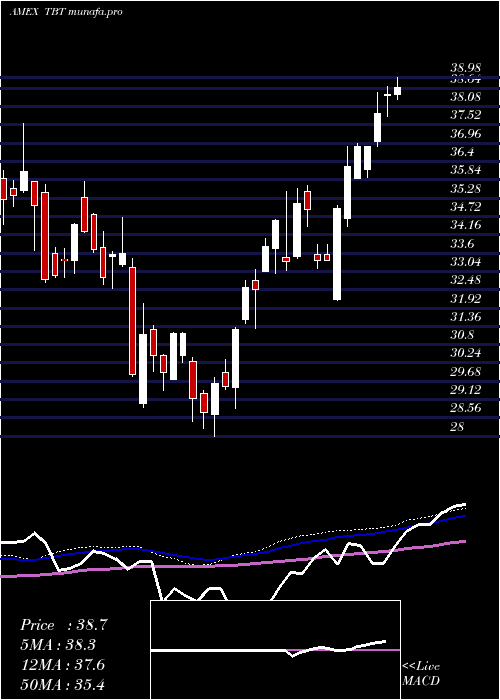Click the 'Price : 38.7' readout
Image resolution: width=500 pixels, height=700 pixels.
pyautogui.click(x=64, y=625)
